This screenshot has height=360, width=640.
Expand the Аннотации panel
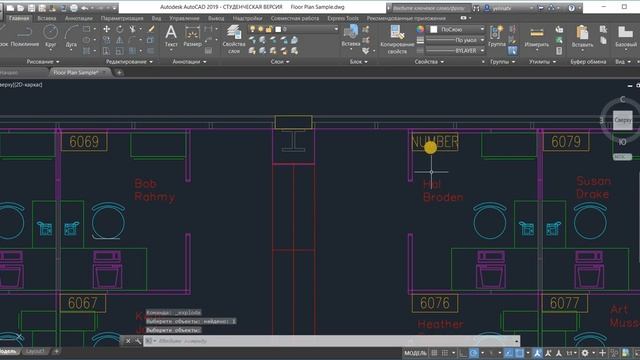[x=189, y=62]
